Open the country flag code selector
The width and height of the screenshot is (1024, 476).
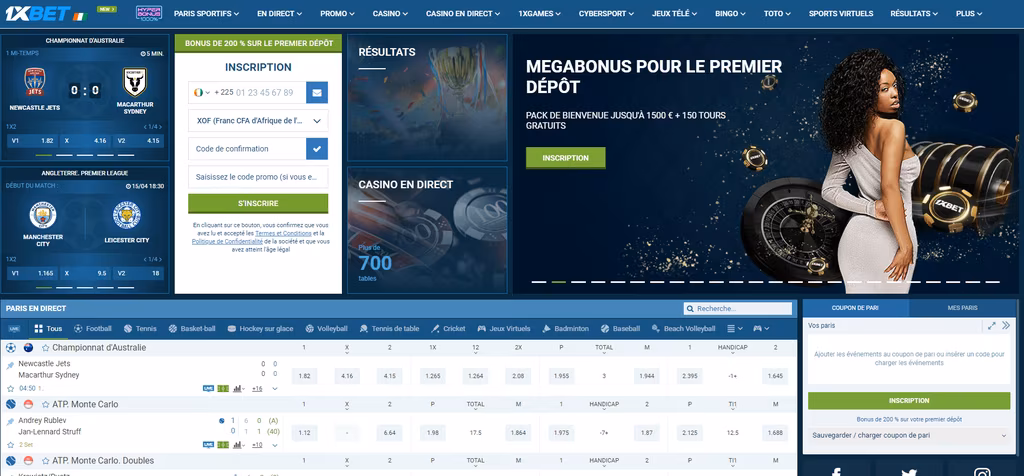click(202, 93)
